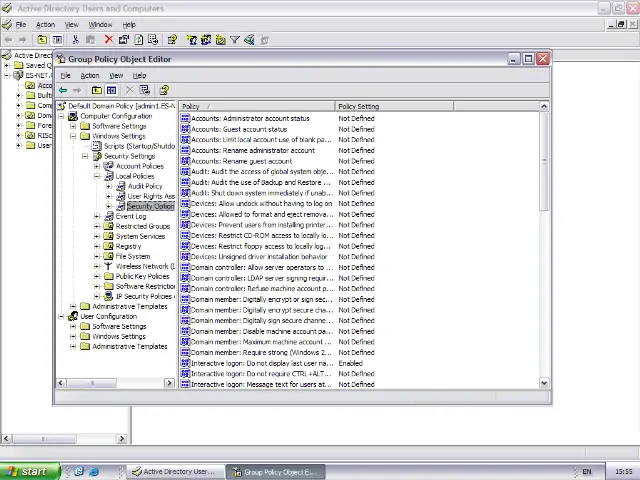The image size is (640, 480).
Task: Click up arrow of policy list scrollbar
Action: pyautogui.click(x=544, y=106)
